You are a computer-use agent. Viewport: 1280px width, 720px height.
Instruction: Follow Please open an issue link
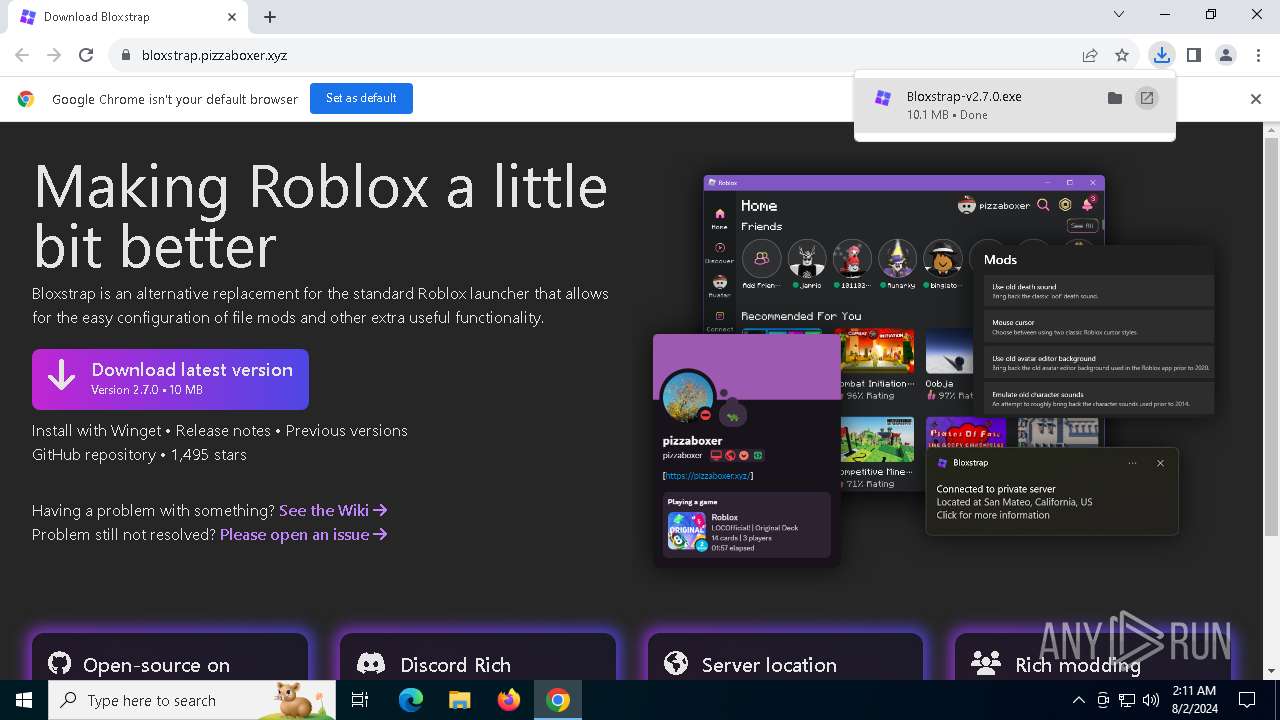(304, 534)
